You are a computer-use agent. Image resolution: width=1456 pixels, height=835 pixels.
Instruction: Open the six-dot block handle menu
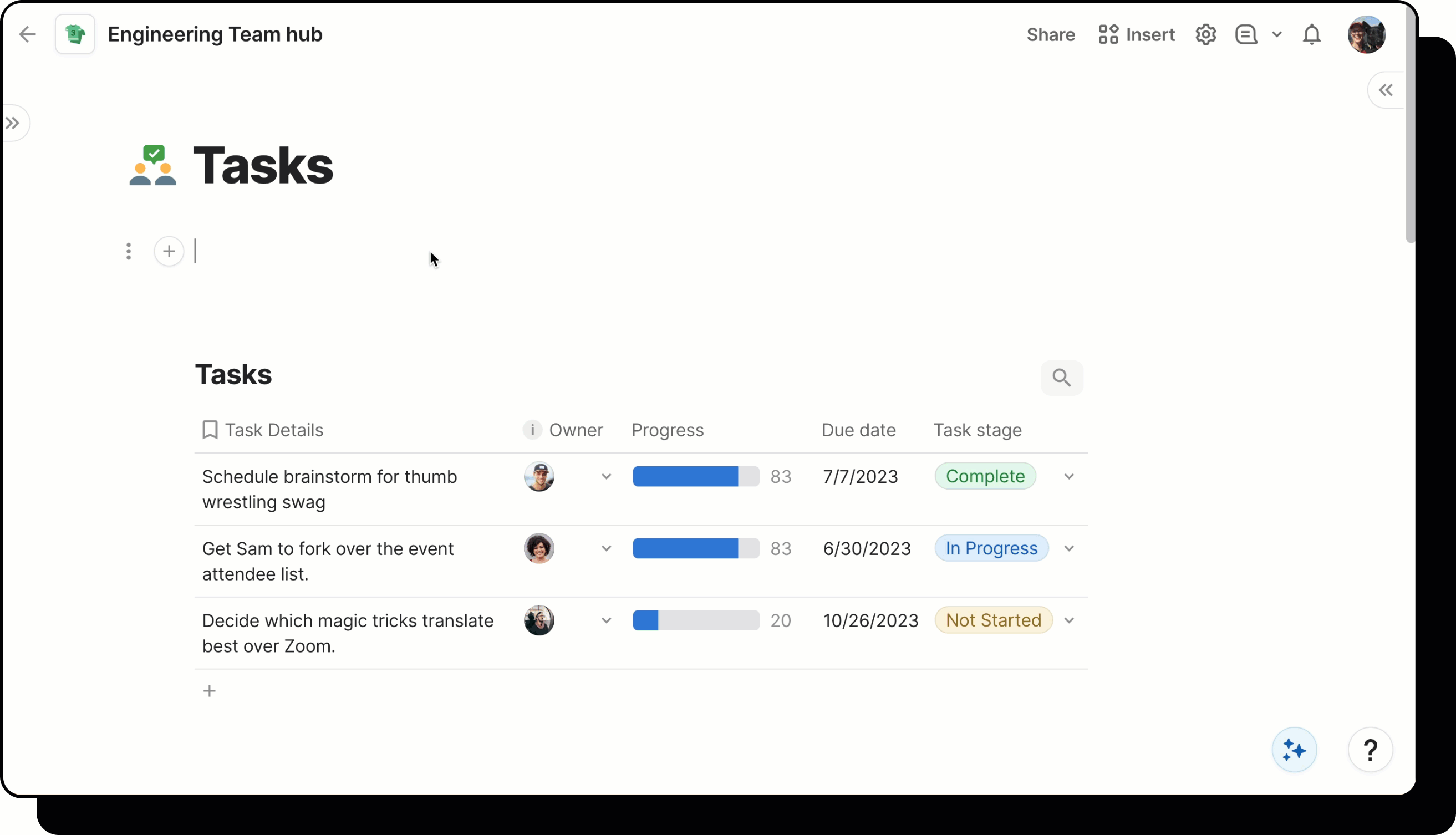(129, 251)
